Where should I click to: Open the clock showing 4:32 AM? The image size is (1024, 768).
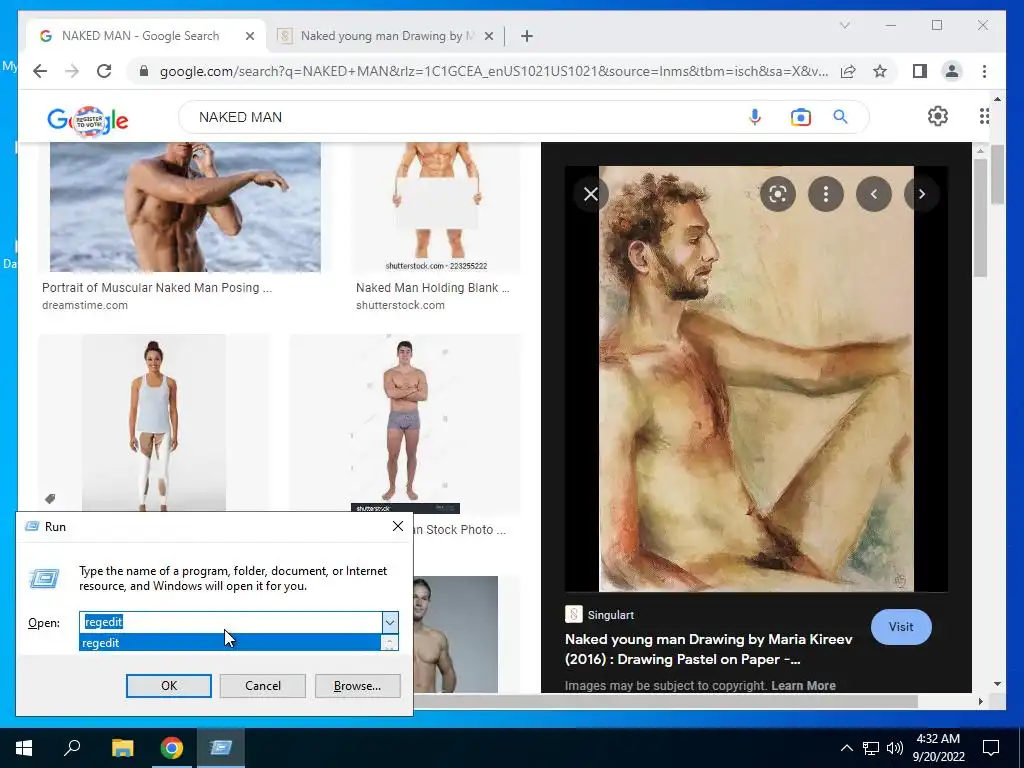(x=938, y=748)
